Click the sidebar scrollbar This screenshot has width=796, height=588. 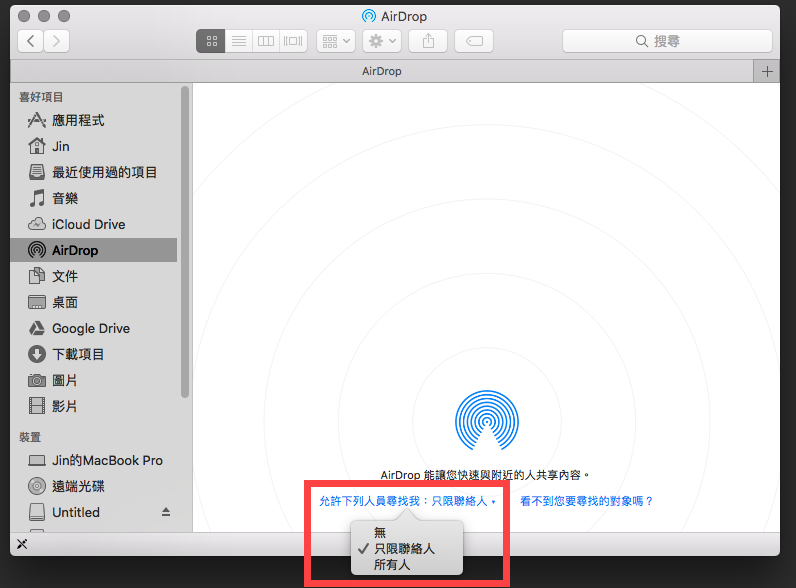click(185, 242)
